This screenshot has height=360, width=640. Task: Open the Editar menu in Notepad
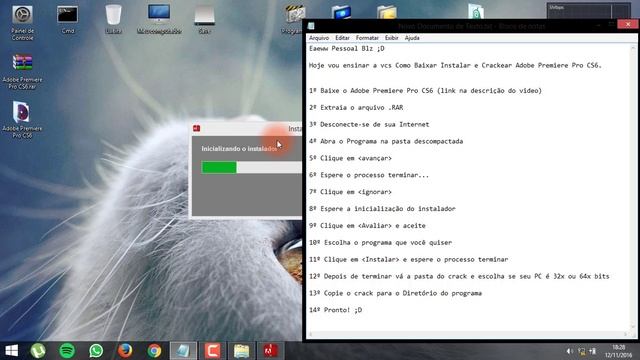point(342,38)
